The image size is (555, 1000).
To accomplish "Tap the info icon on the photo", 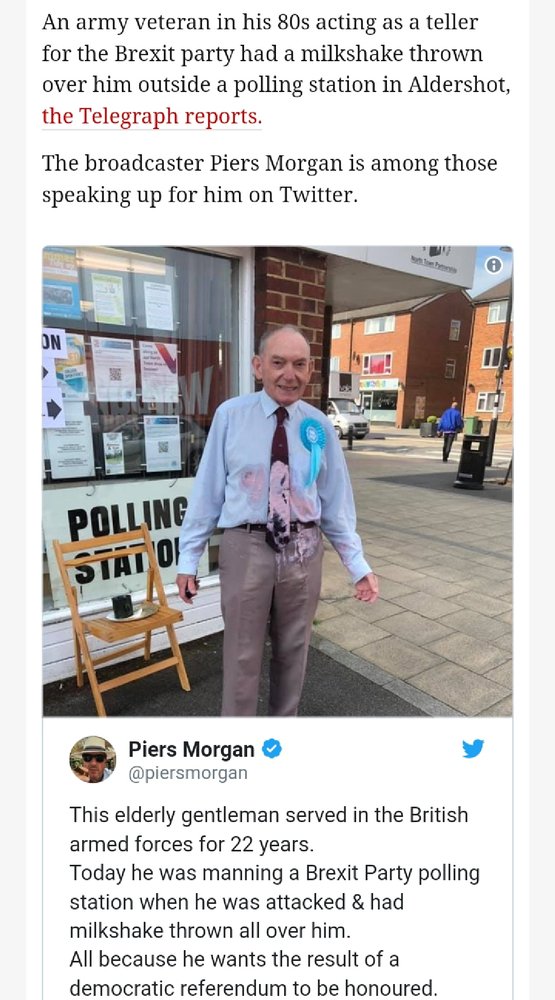I will [493, 265].
